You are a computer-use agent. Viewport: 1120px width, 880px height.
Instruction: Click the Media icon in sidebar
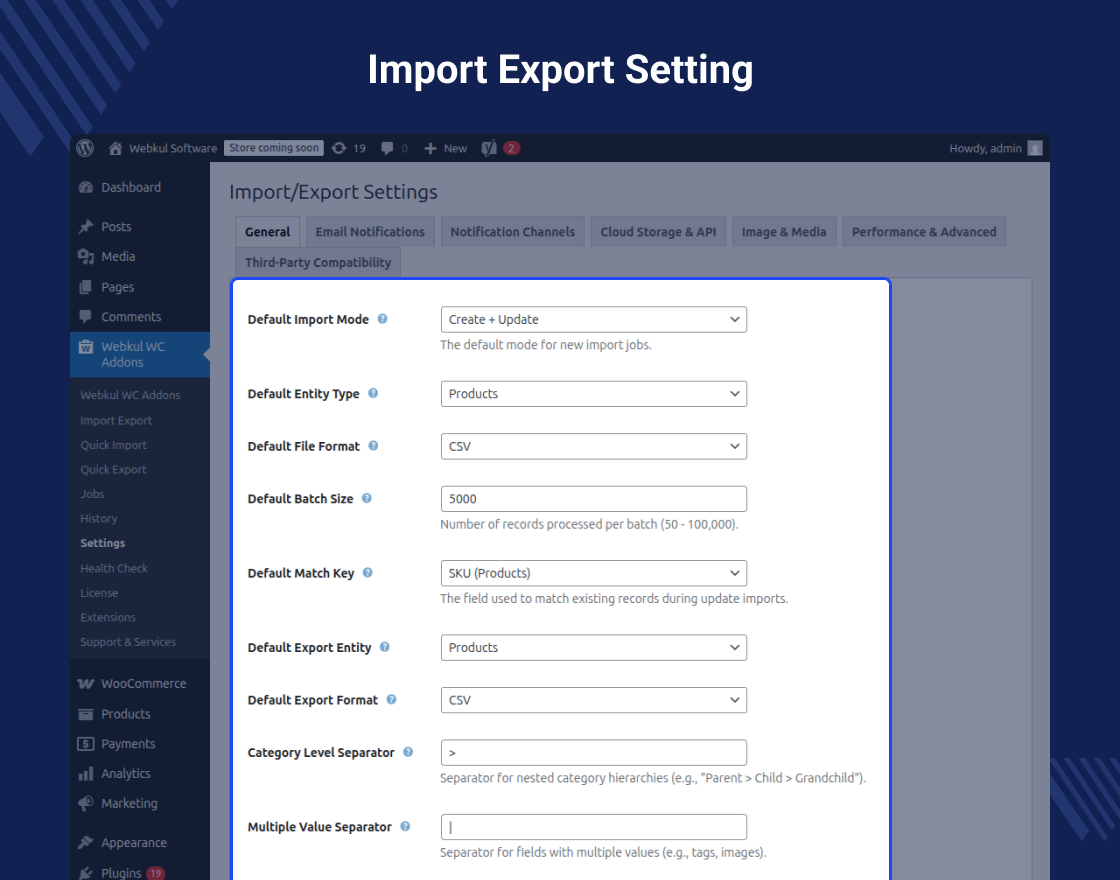pos(86,256)
